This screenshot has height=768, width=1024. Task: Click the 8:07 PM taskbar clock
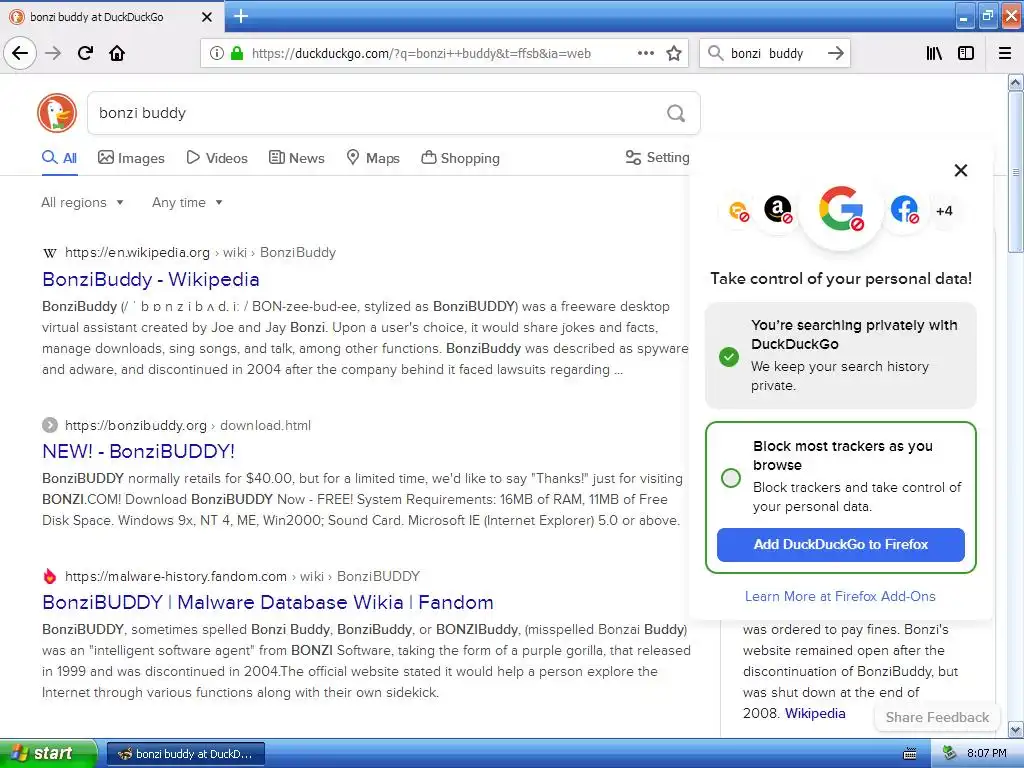pos(987,753)
